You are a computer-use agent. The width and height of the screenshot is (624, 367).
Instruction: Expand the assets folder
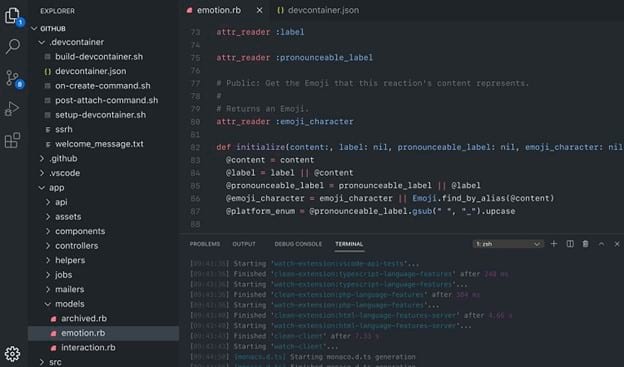click(x=48, y=217)
